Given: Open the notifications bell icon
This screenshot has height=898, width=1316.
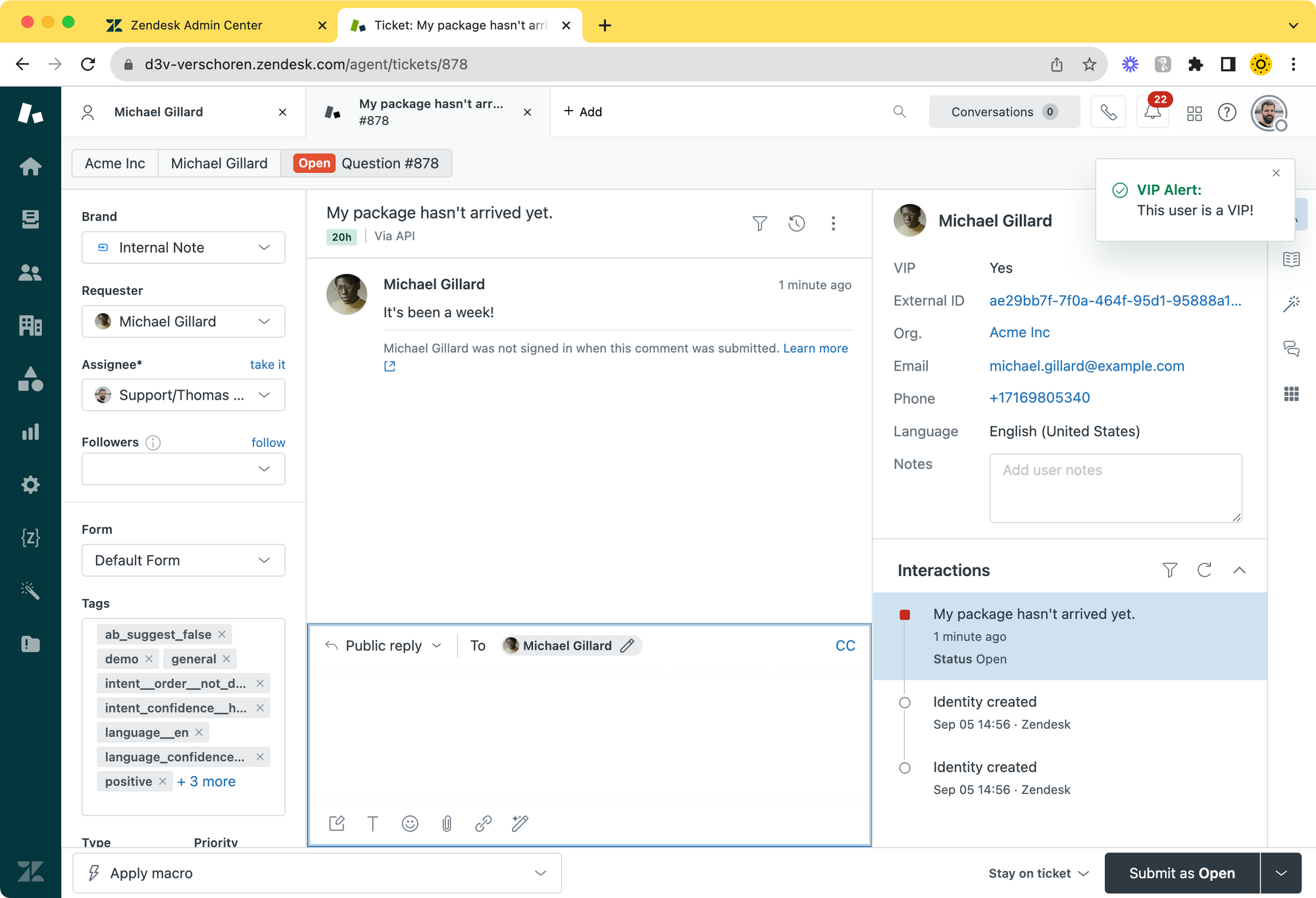Looking at the screenshot, I should click(x=1152, y=112).
